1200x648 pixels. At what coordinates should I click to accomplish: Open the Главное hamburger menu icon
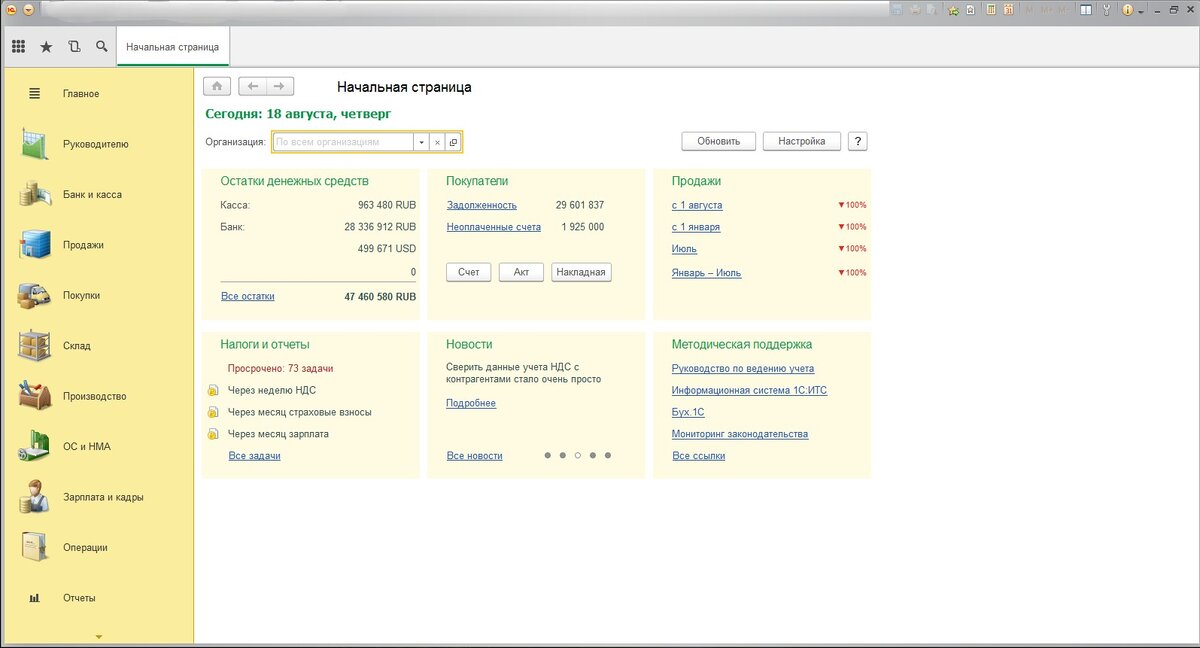pos(35,93)
